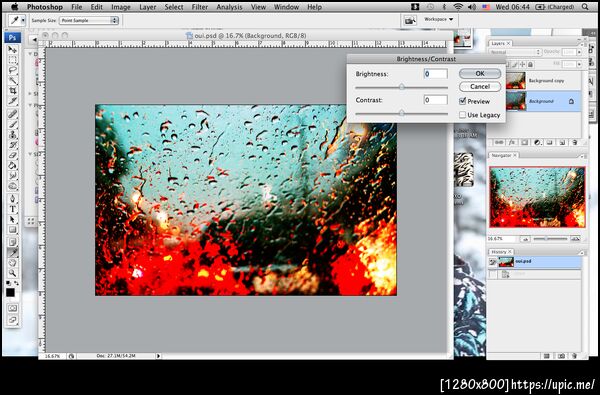The width and height of the screenshot is (600, 395).
Task: Open the Navigator panel options menu
Action: coord(583,156)
